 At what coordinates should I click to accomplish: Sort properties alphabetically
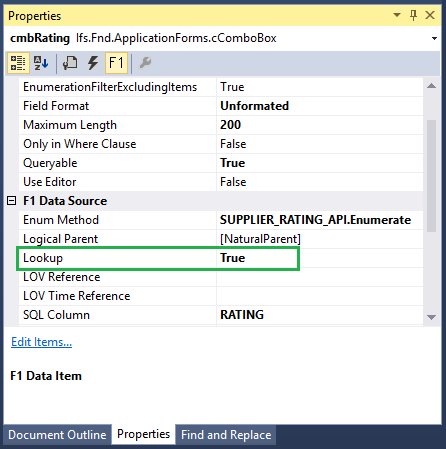[x=41, y=63]
